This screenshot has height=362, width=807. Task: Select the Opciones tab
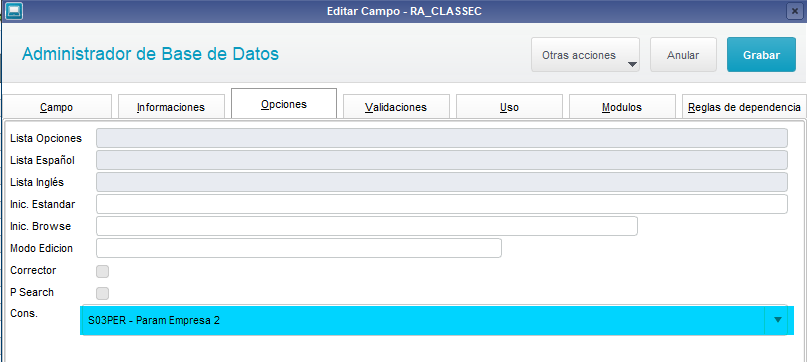pos(284,104)
